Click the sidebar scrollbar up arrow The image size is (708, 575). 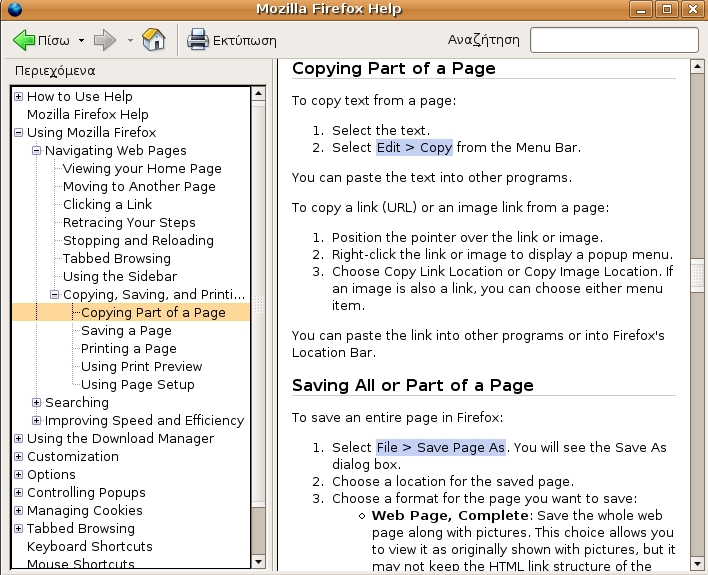(258, 94)
